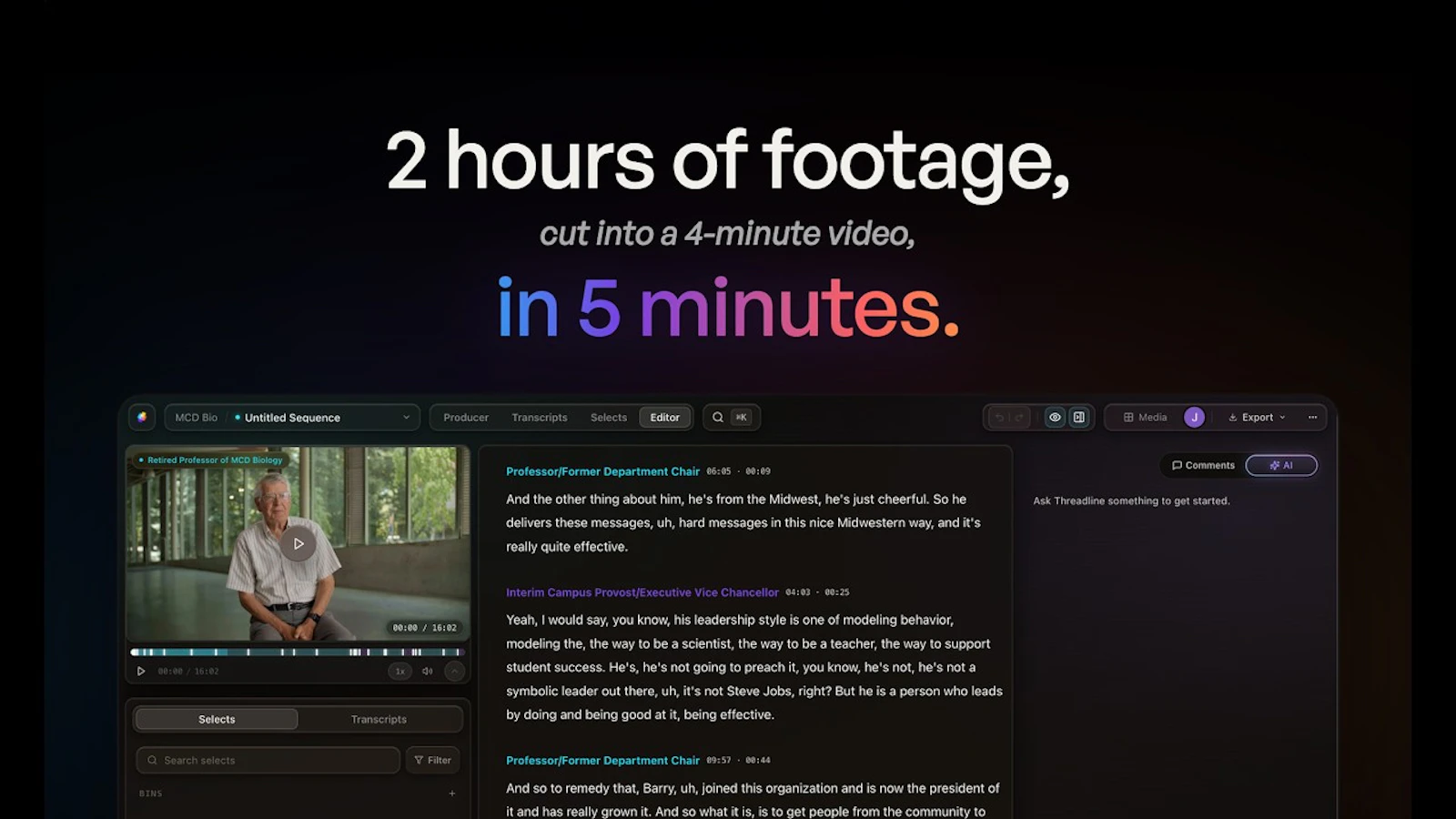Change the 1x playback speed
The height and width of the screenshot is (819, 1456).
pos(399,672)
